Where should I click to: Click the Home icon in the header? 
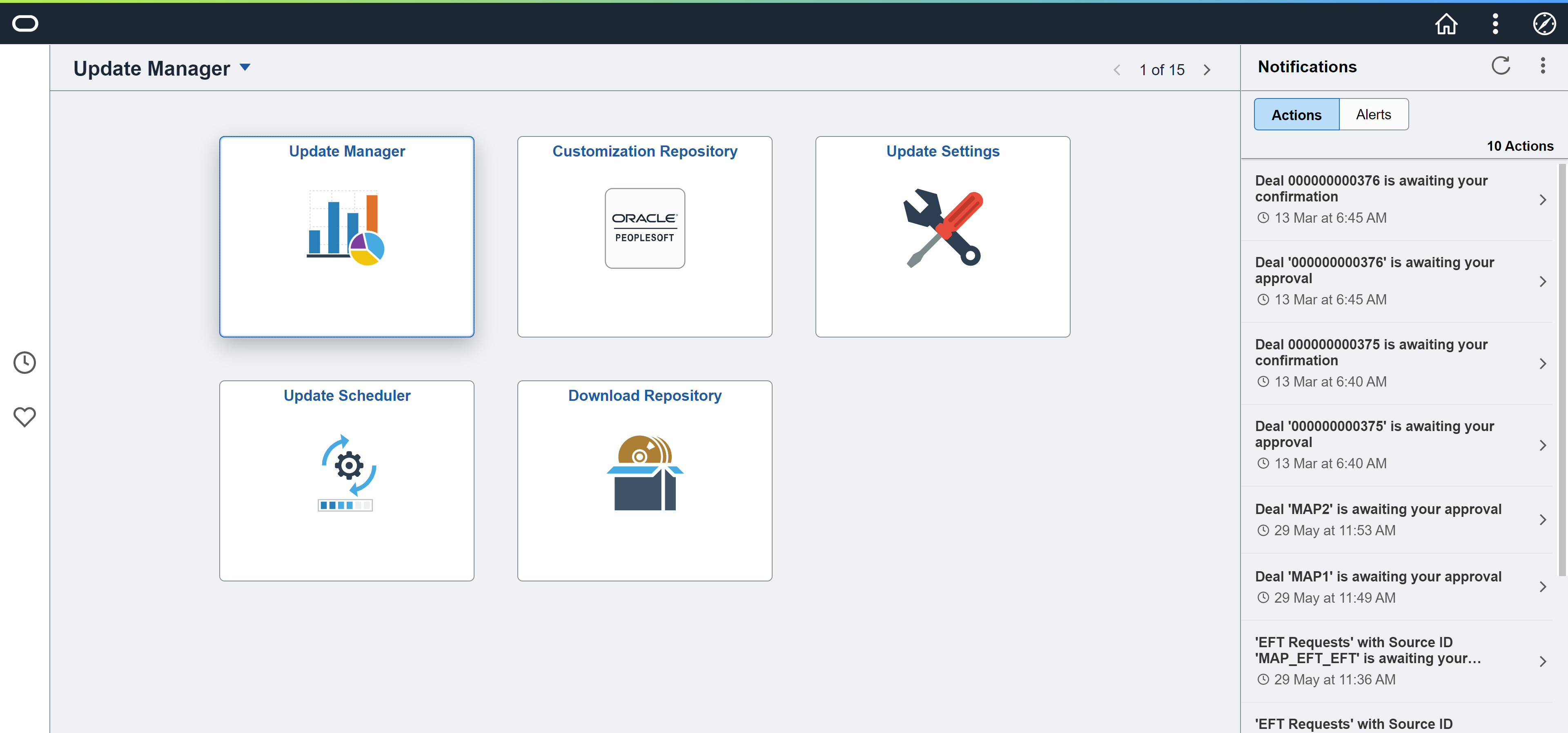click(x=1446, y=24)
